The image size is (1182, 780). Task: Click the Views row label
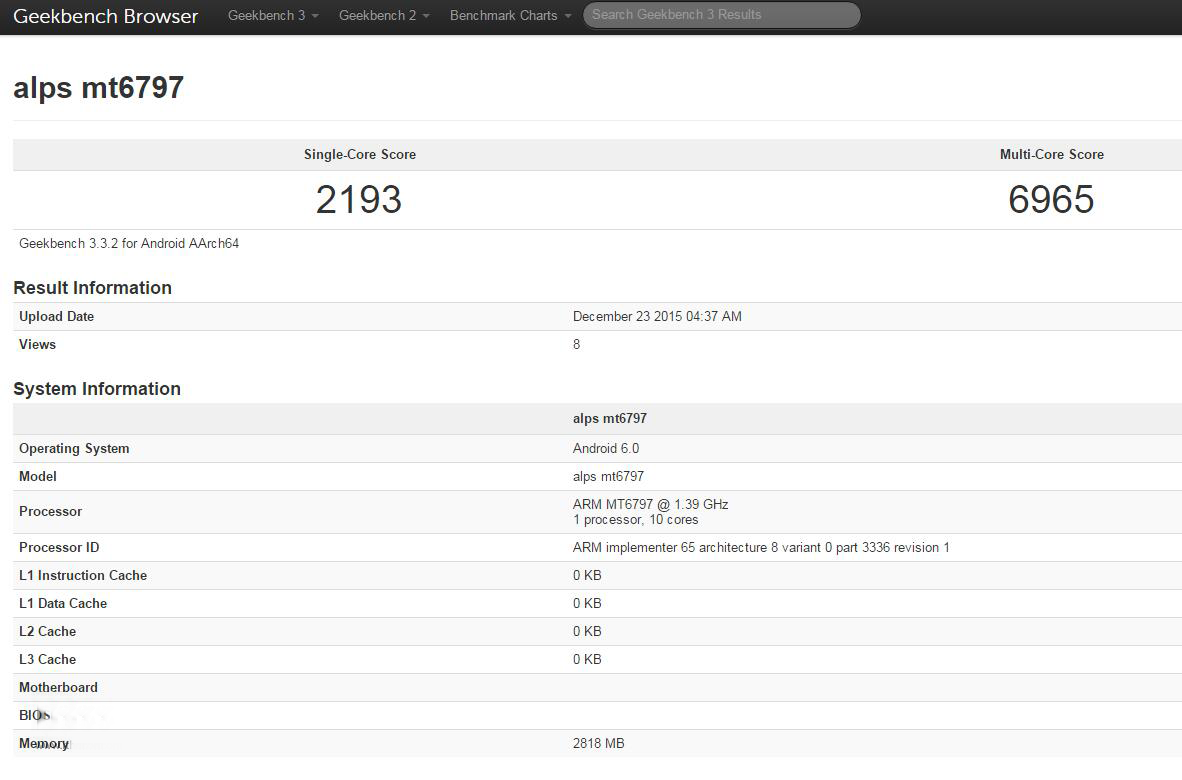[37, 345]
